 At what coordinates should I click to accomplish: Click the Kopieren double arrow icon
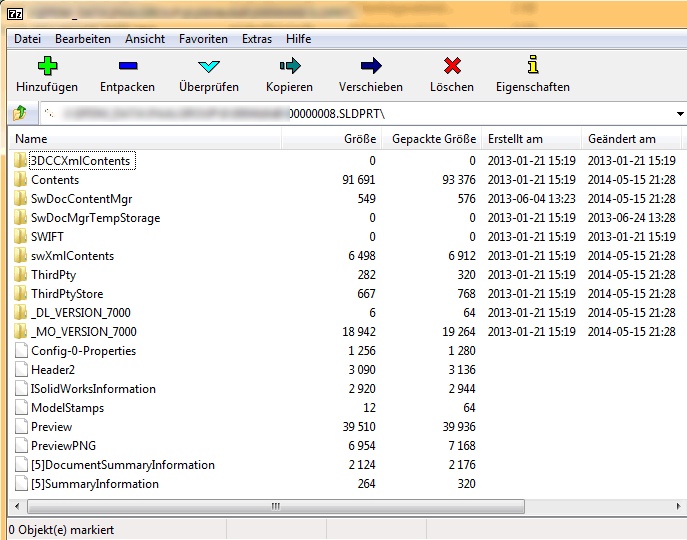tap(290, 66)
